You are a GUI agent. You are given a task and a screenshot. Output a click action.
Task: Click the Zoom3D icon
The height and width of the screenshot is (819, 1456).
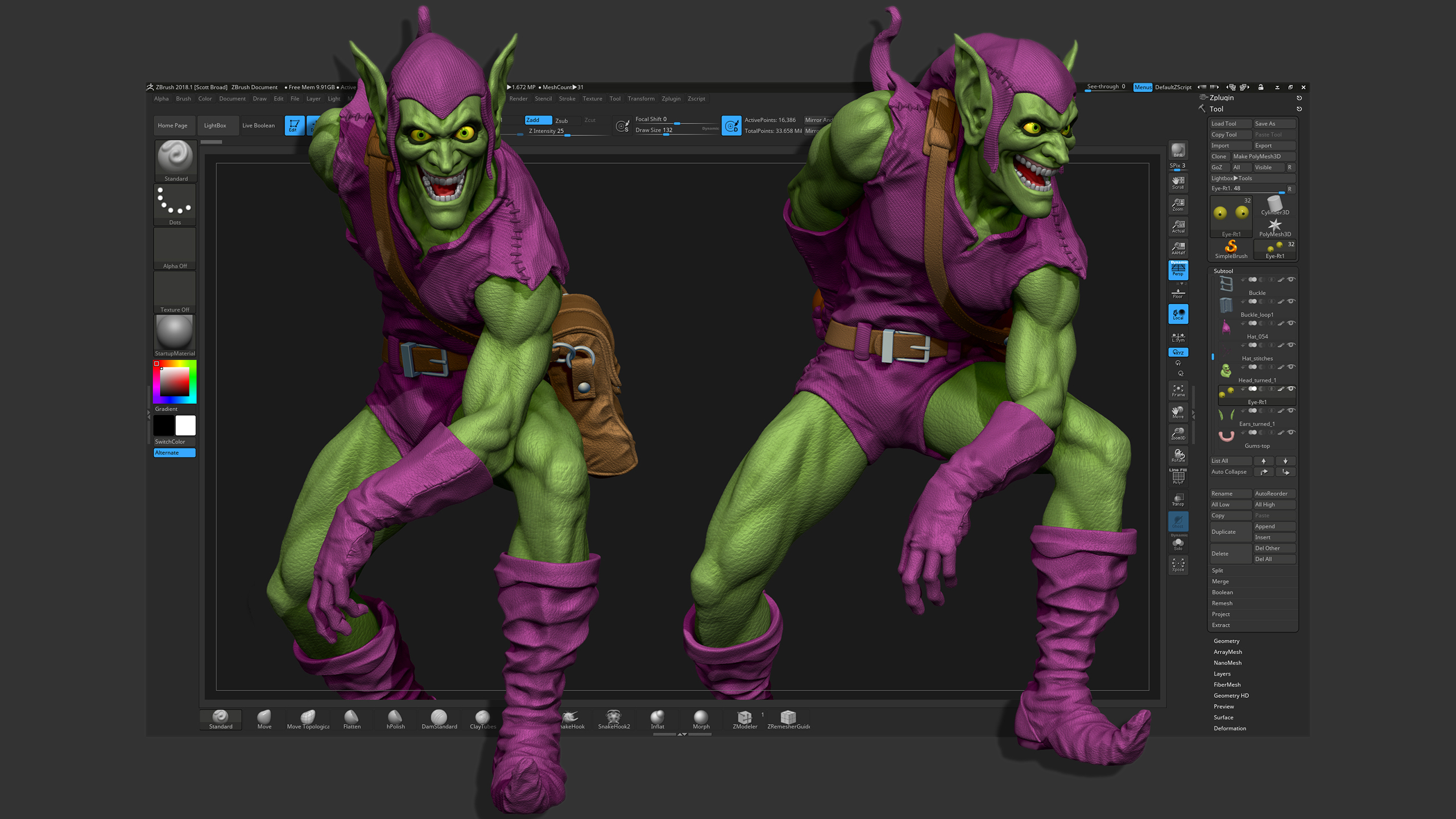1178,434
